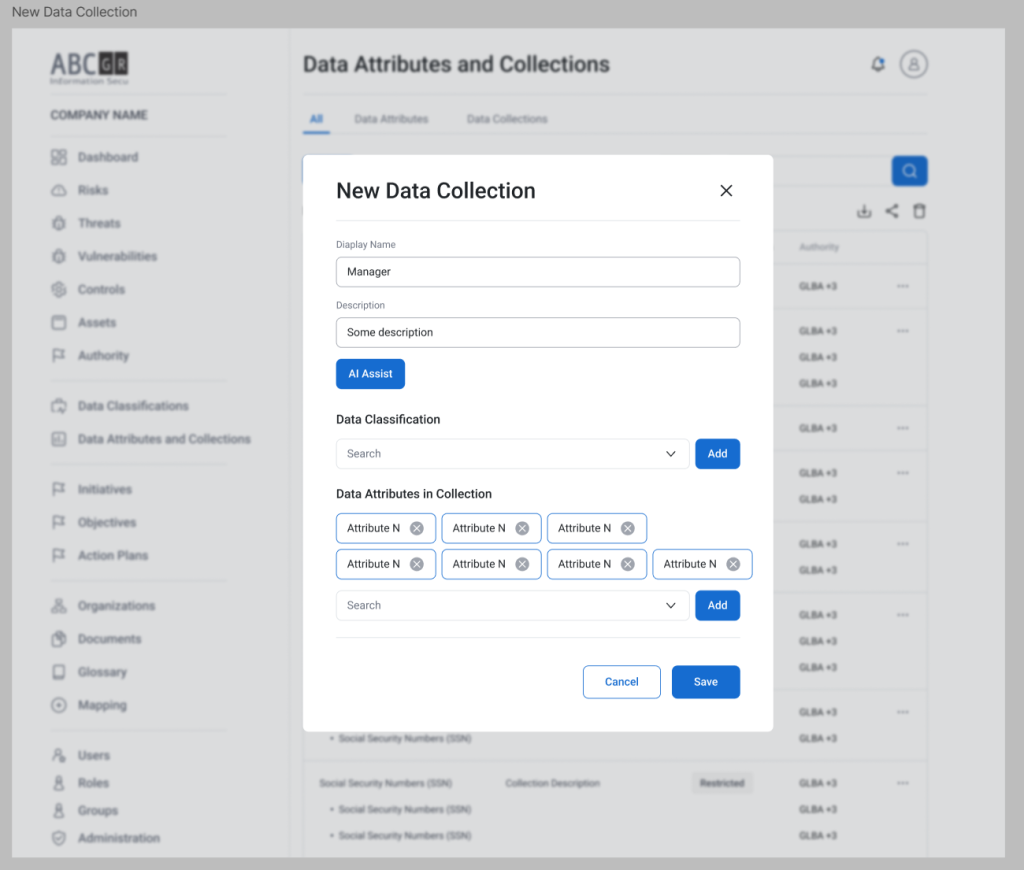Switch to the Data Collections tab
The width and height of the screenshot is (1024, 870).
coord(507,119)
